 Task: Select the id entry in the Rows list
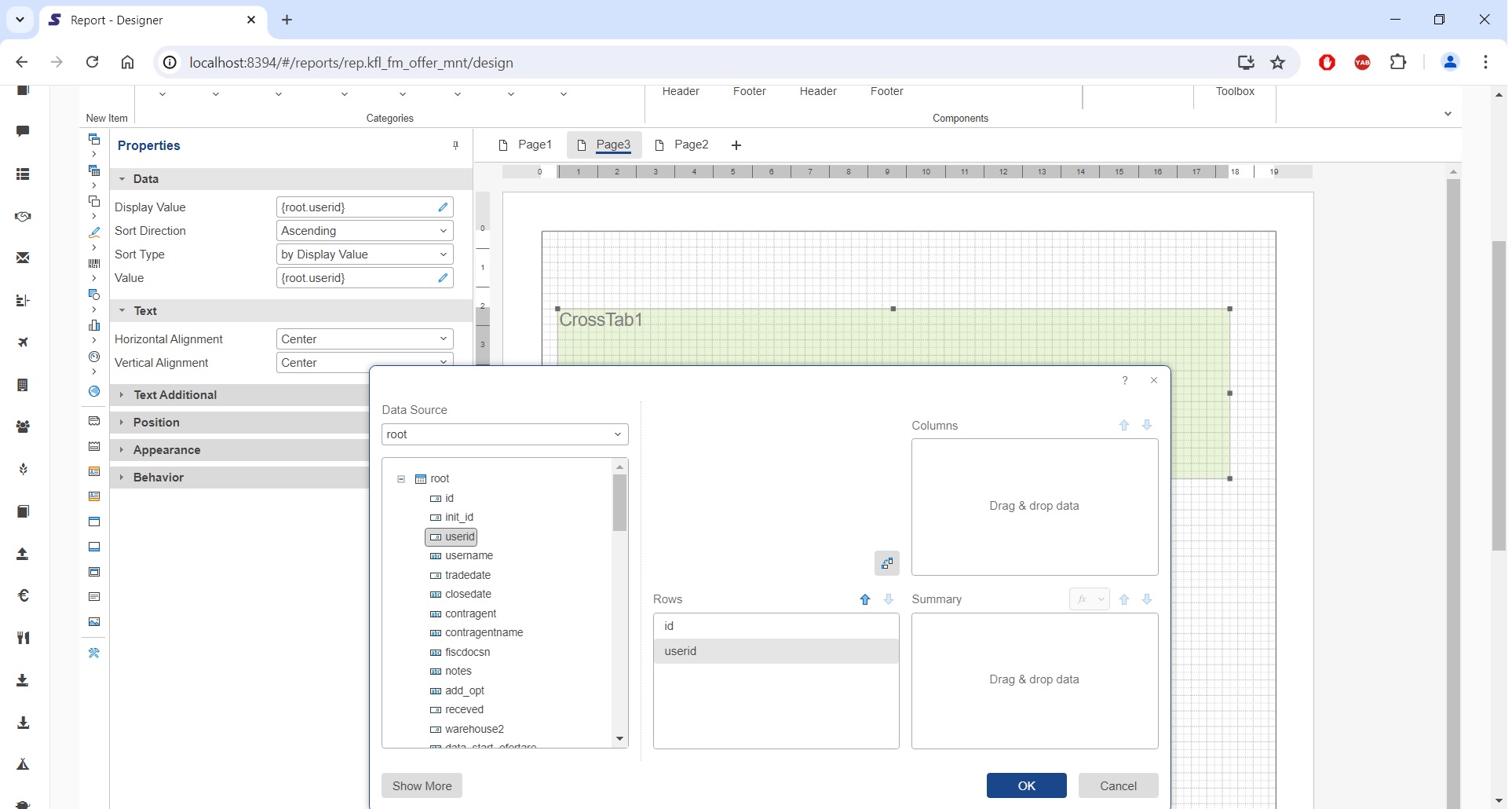[776, 626]
